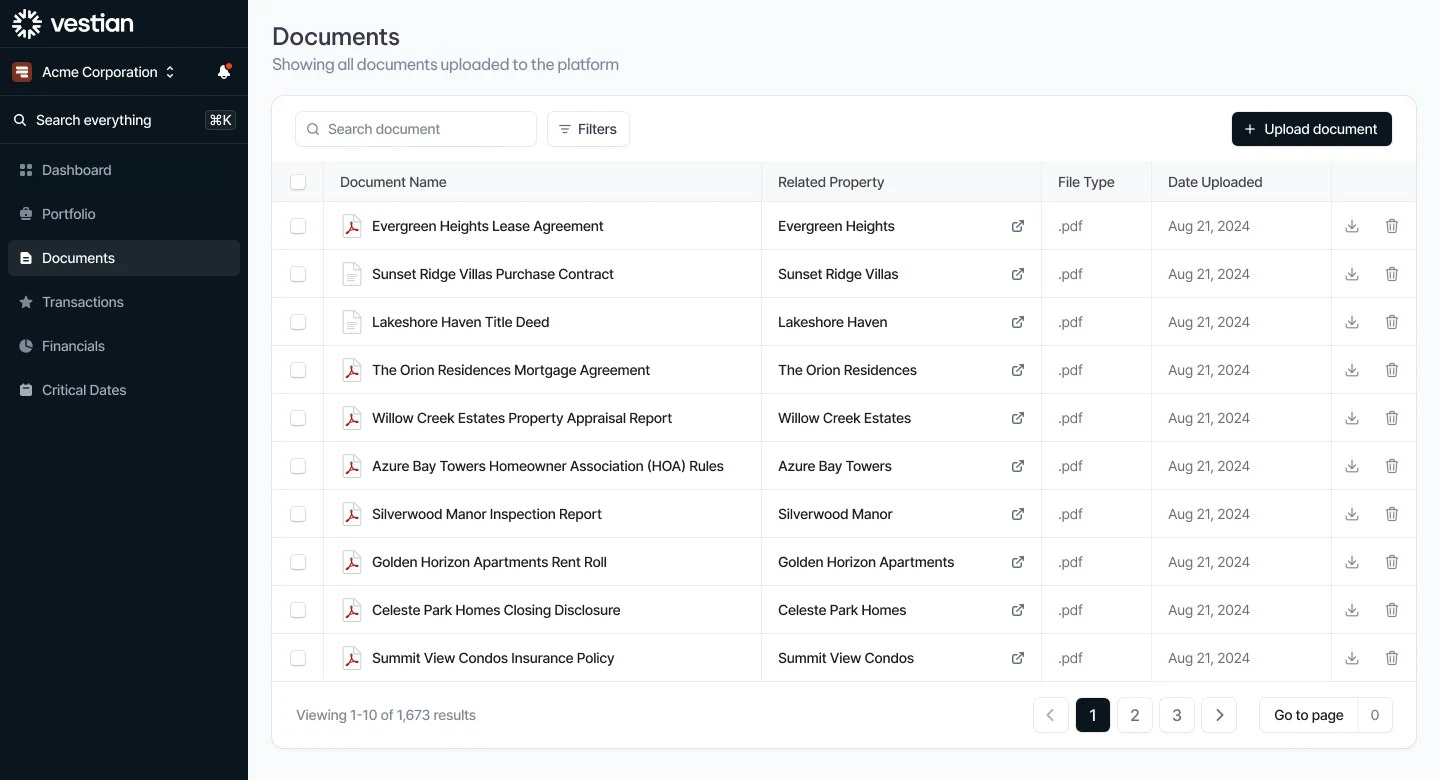Delete Golden Horizon Apartments Rent Roll
The height and width of the screenshot is (780, 1440).
[x=1392, y=562]
